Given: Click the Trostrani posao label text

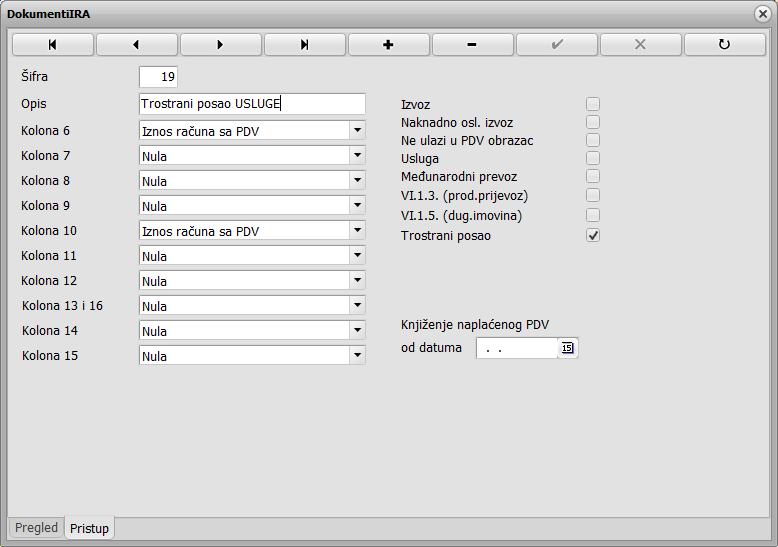Looking at the screenshot, I should pos(446,236).
